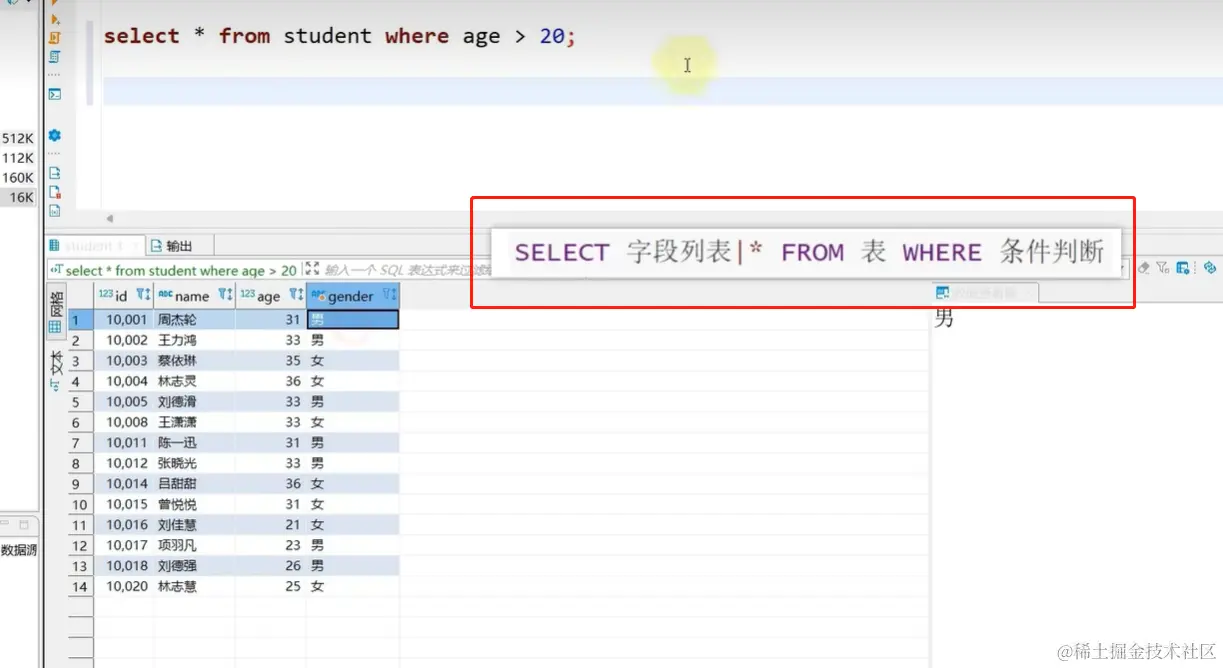Click cell 蔡依琳 in name column
The image size is (1223, 668).
[194, 361]
